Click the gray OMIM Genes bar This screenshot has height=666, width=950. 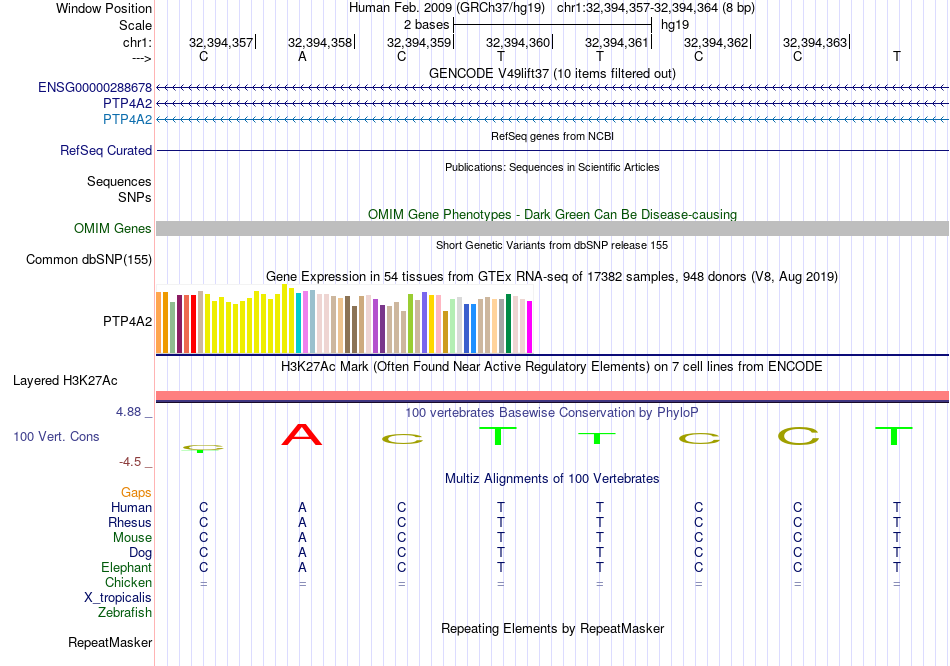click(x=553, y=228)
